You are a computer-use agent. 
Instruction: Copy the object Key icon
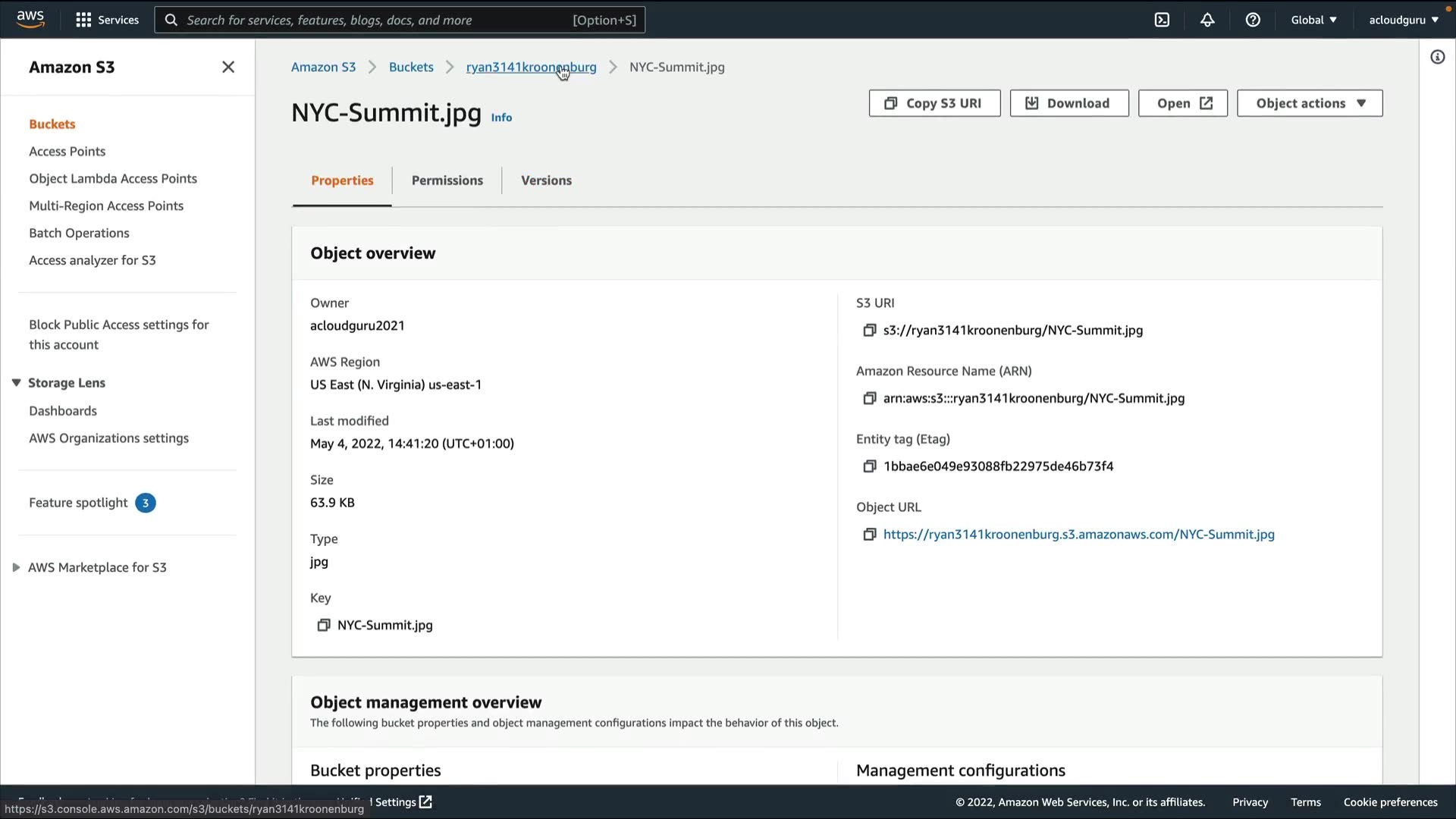pyautogui.click(x=323, y=626)
